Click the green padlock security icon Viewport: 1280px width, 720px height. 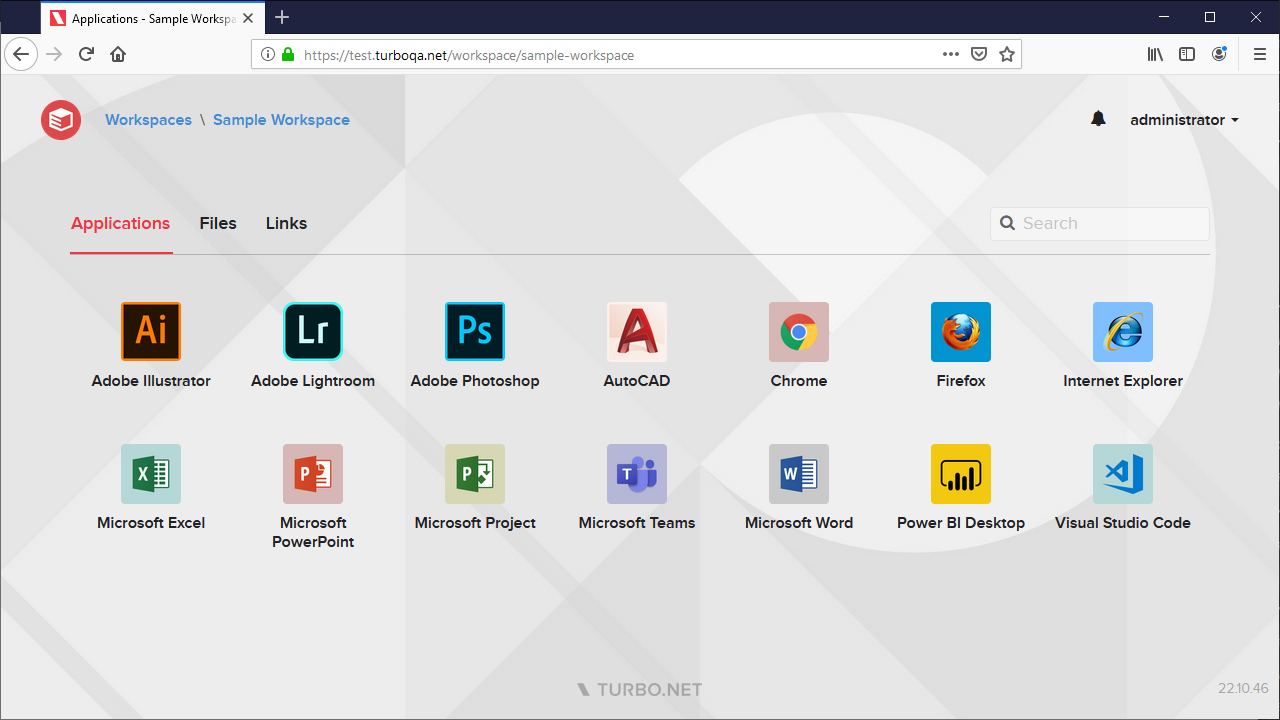coord(288,55)
